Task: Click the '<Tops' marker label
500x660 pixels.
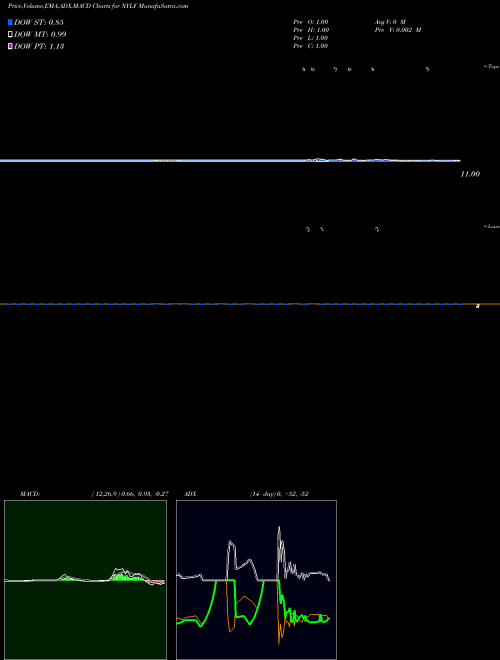Action: coord(492,67)
